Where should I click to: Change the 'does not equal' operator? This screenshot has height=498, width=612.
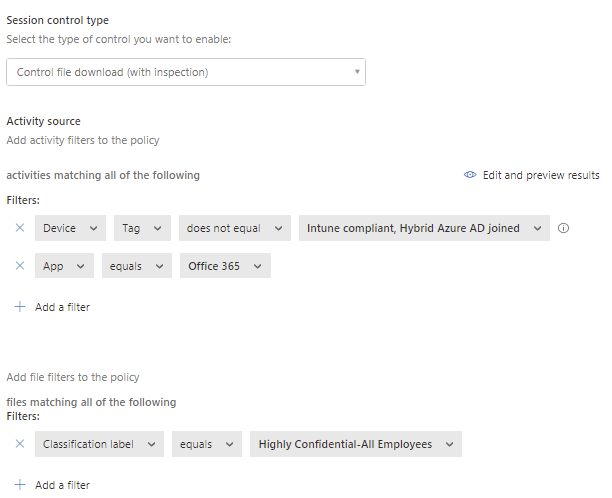(235, 228)
